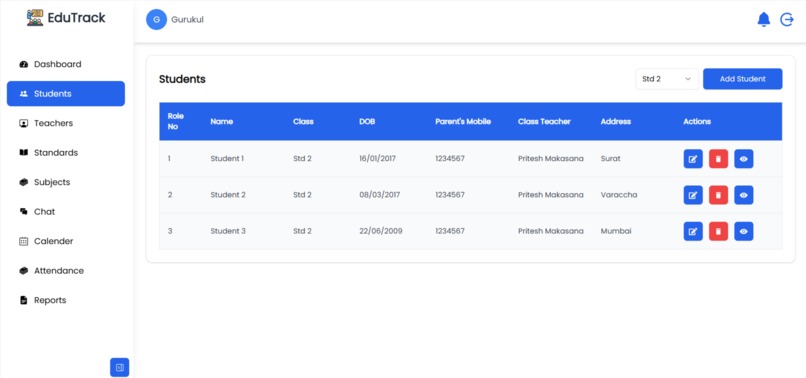Screen dimensions: 806x378
Task: View Student 3 details eye icon
Action: (x=743, y=231)
